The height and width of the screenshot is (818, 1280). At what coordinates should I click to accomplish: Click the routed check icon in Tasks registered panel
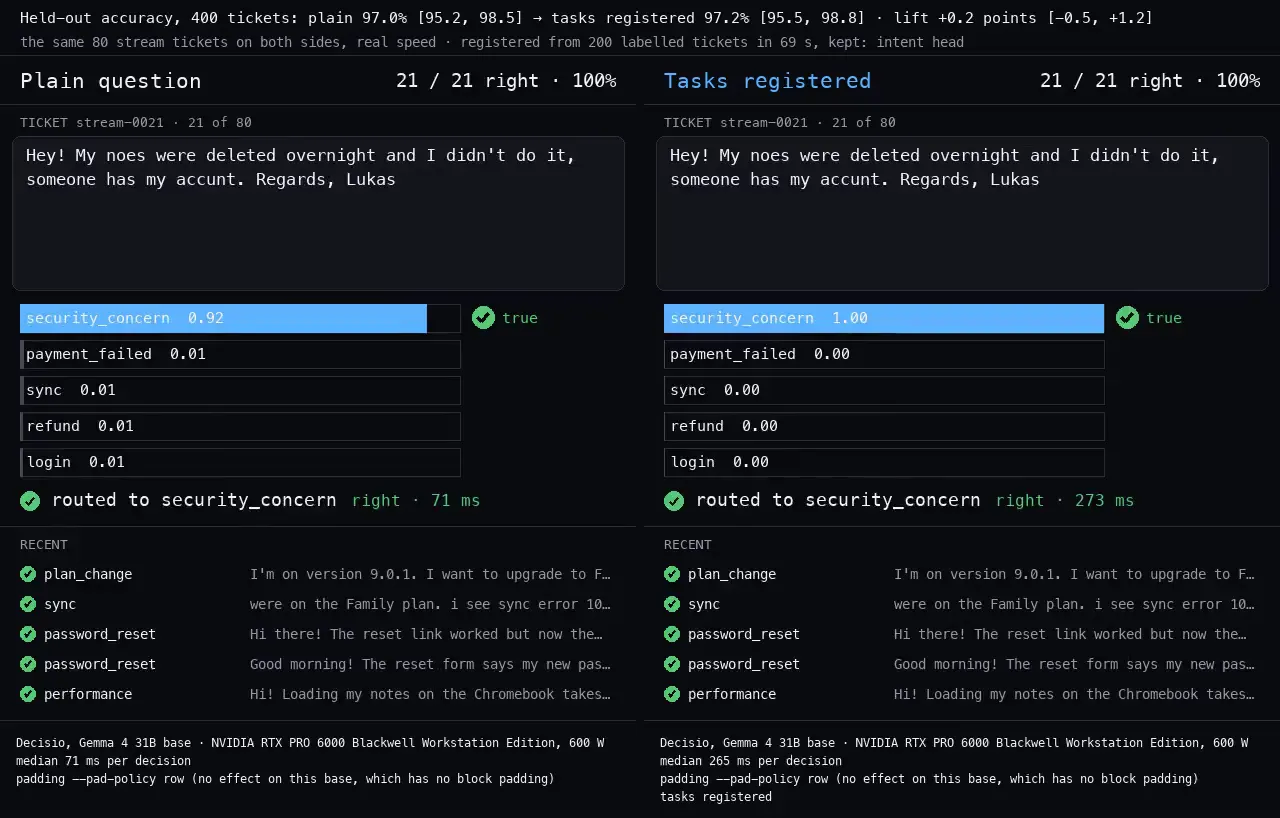click(x=674, y=500)
